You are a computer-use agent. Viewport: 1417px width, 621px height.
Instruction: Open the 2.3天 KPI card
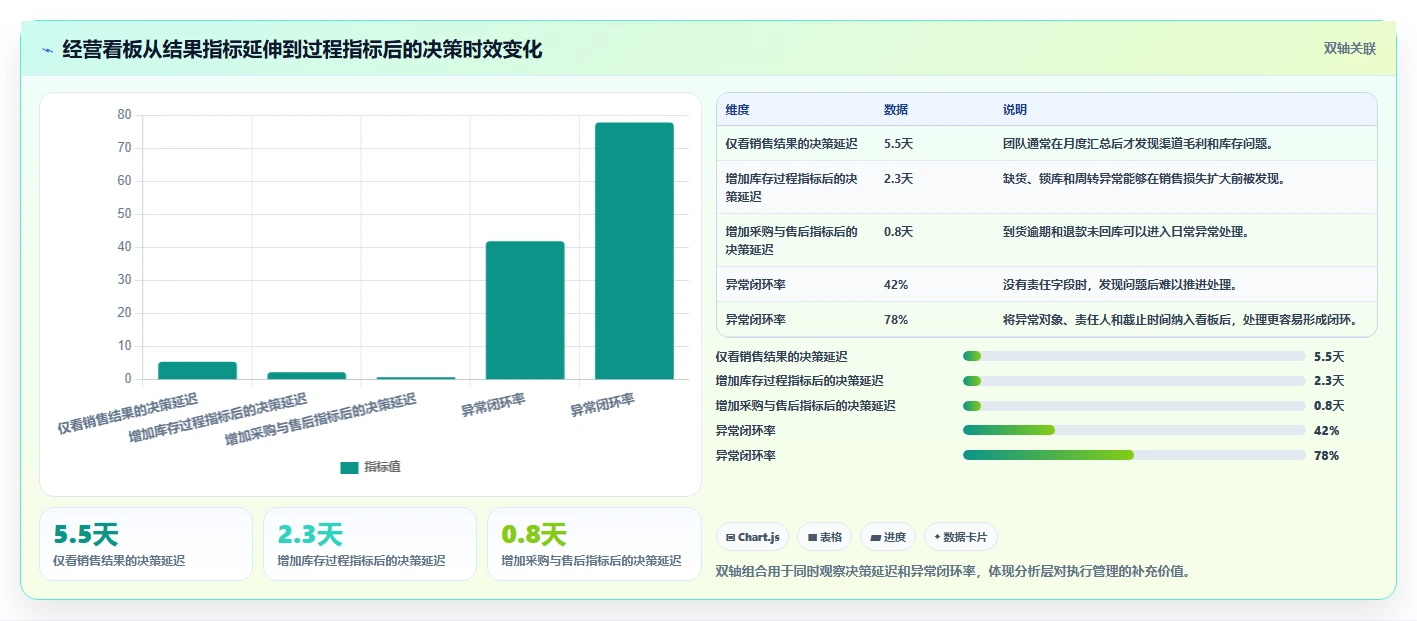click(370, 544)
